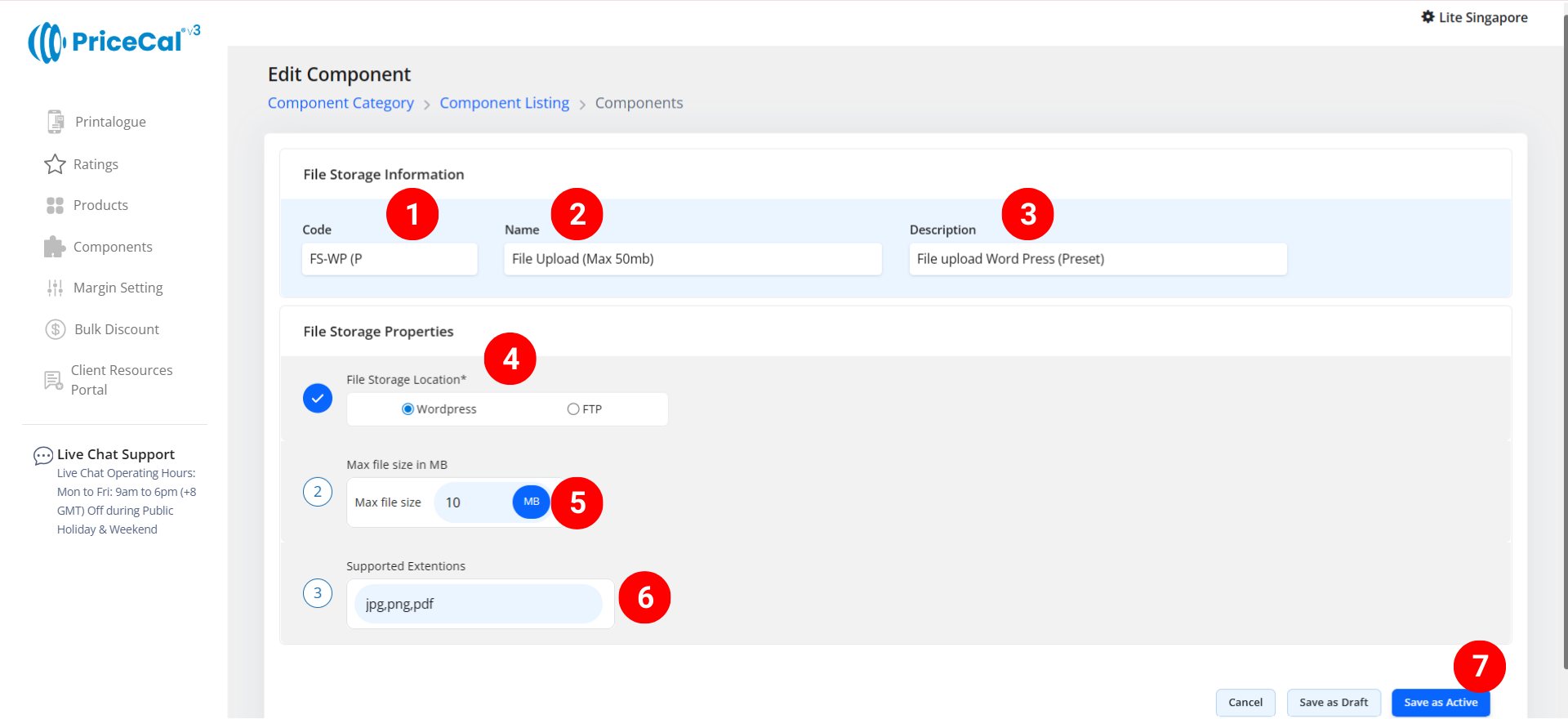Click the Products grid icon

tap(55, 205)
